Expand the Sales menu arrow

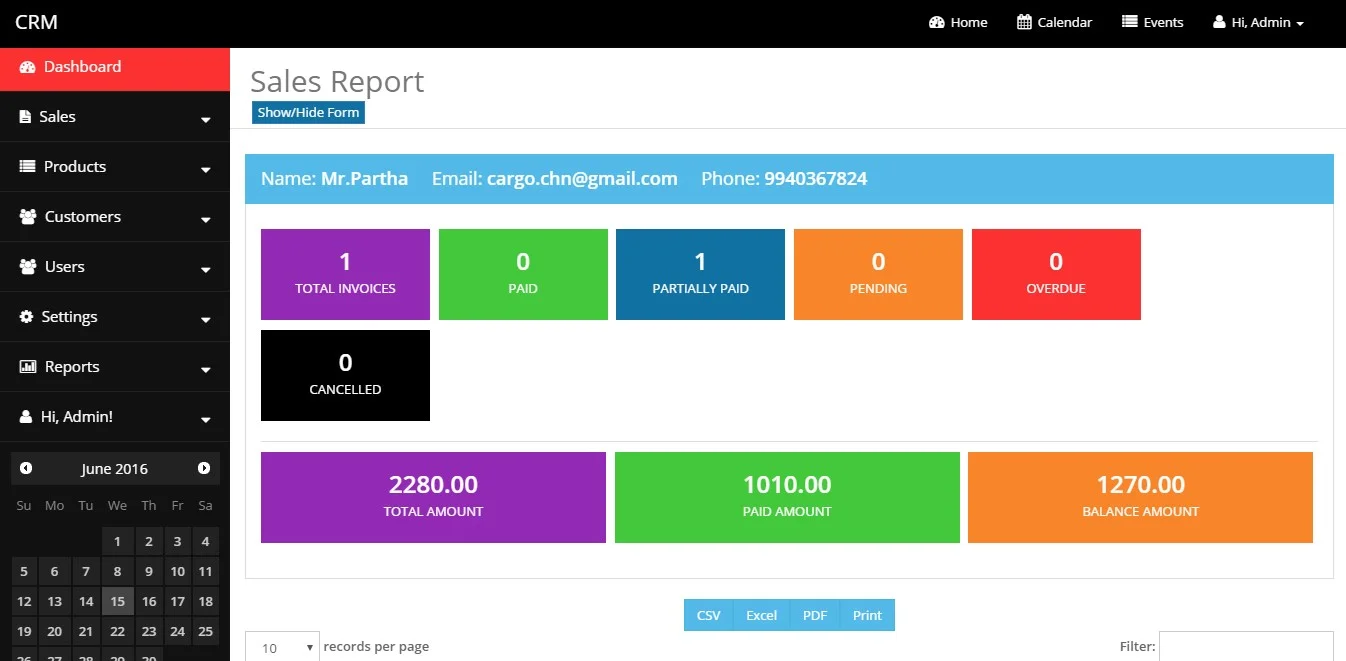[206, 120]
